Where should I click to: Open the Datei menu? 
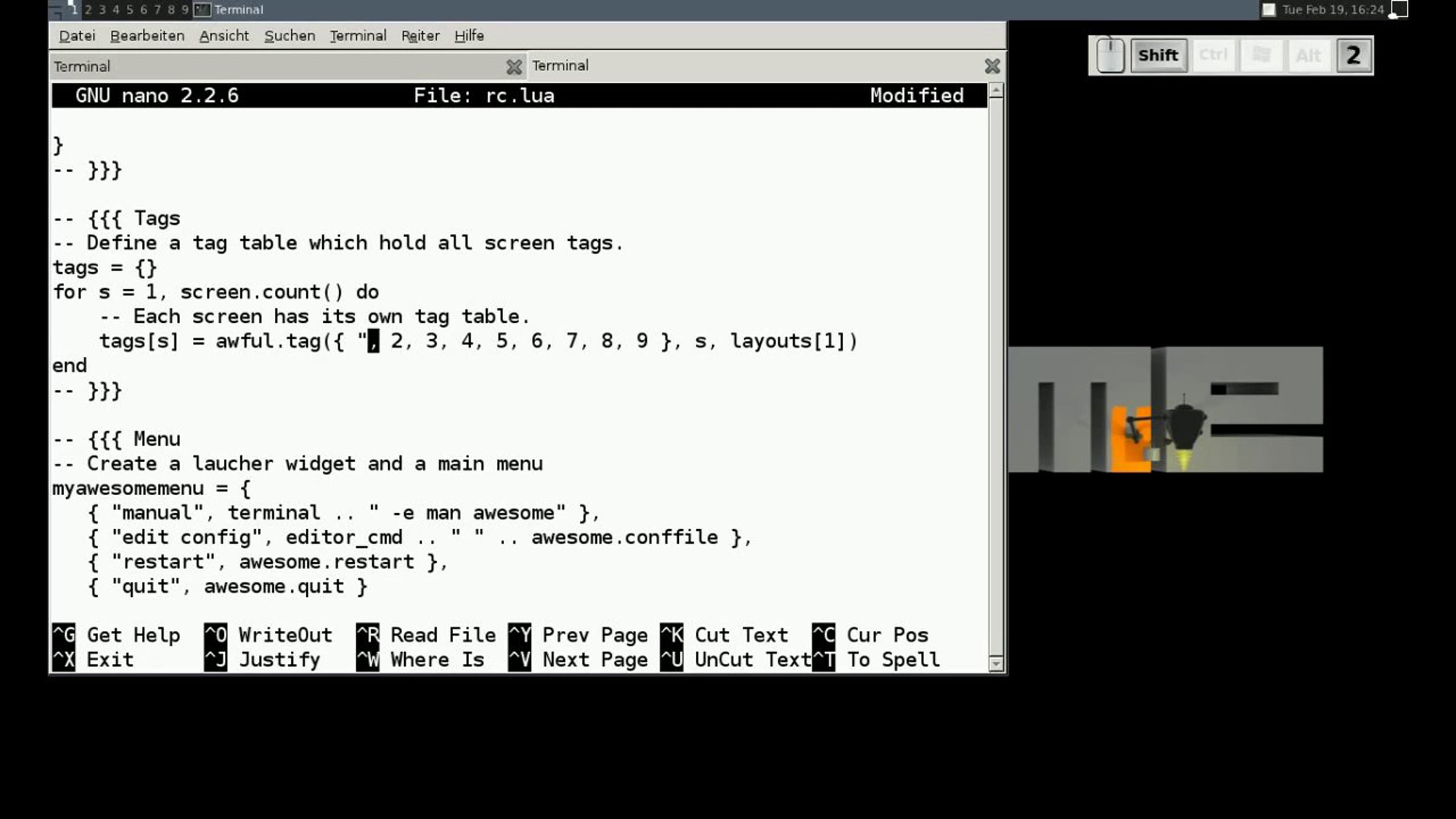77,36
